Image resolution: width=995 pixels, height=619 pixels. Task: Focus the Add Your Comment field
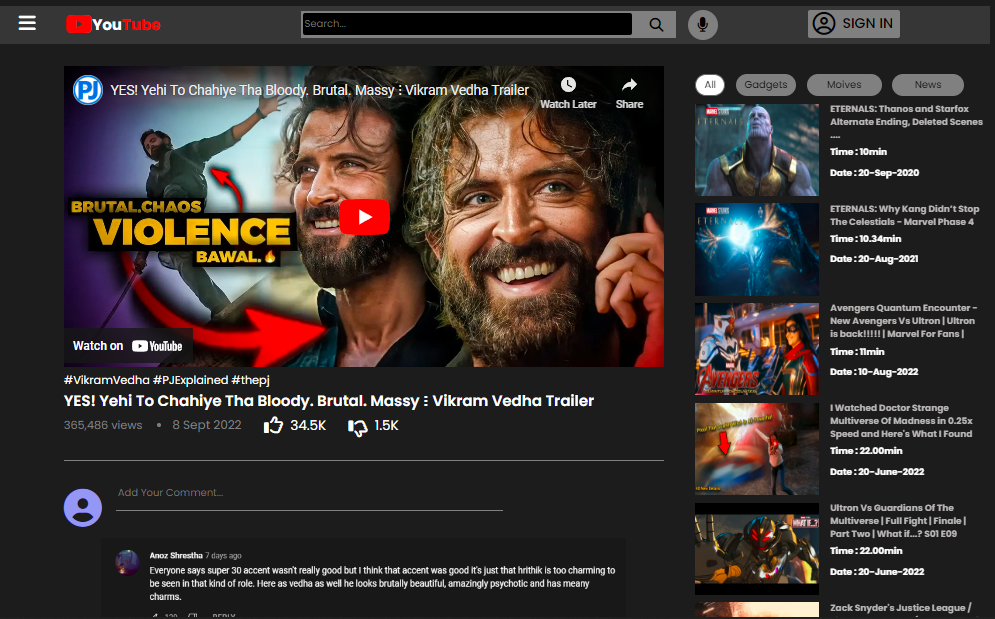click(309, 493)
